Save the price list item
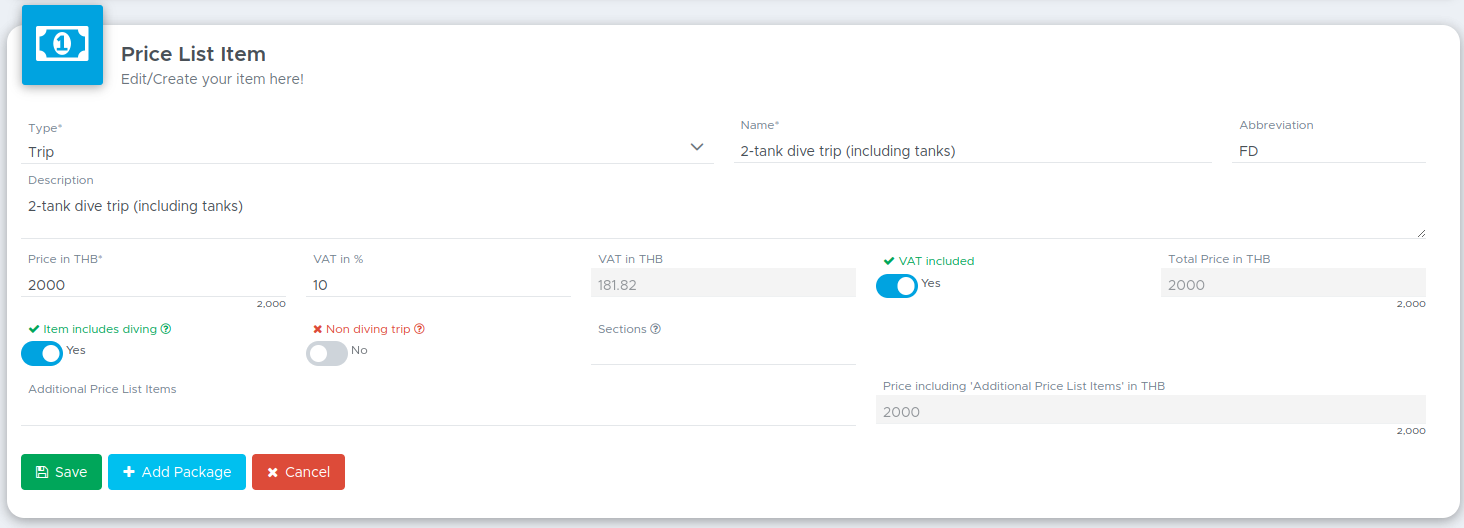Viewport: 1464px width, 528px height. pyautogui.click(x=61, y=472)
